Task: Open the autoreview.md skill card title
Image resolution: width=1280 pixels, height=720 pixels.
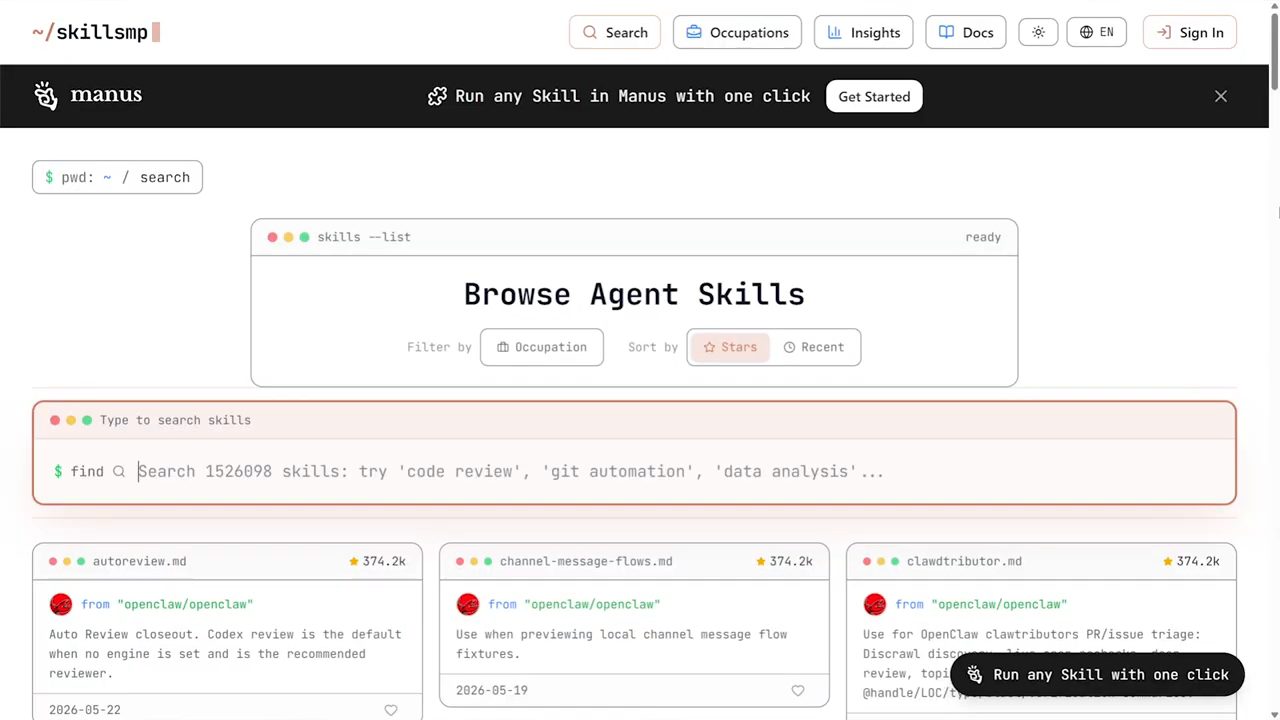Action: pyautogui.click(x=139, y=561)
